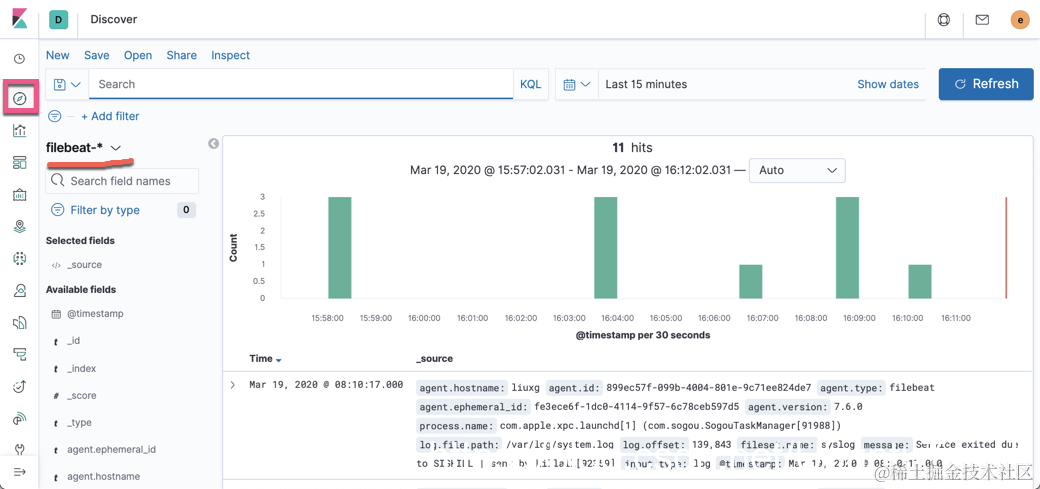The image size is (1040, 489).
Task: Click Save in top menu
Action: pos(97,55)
